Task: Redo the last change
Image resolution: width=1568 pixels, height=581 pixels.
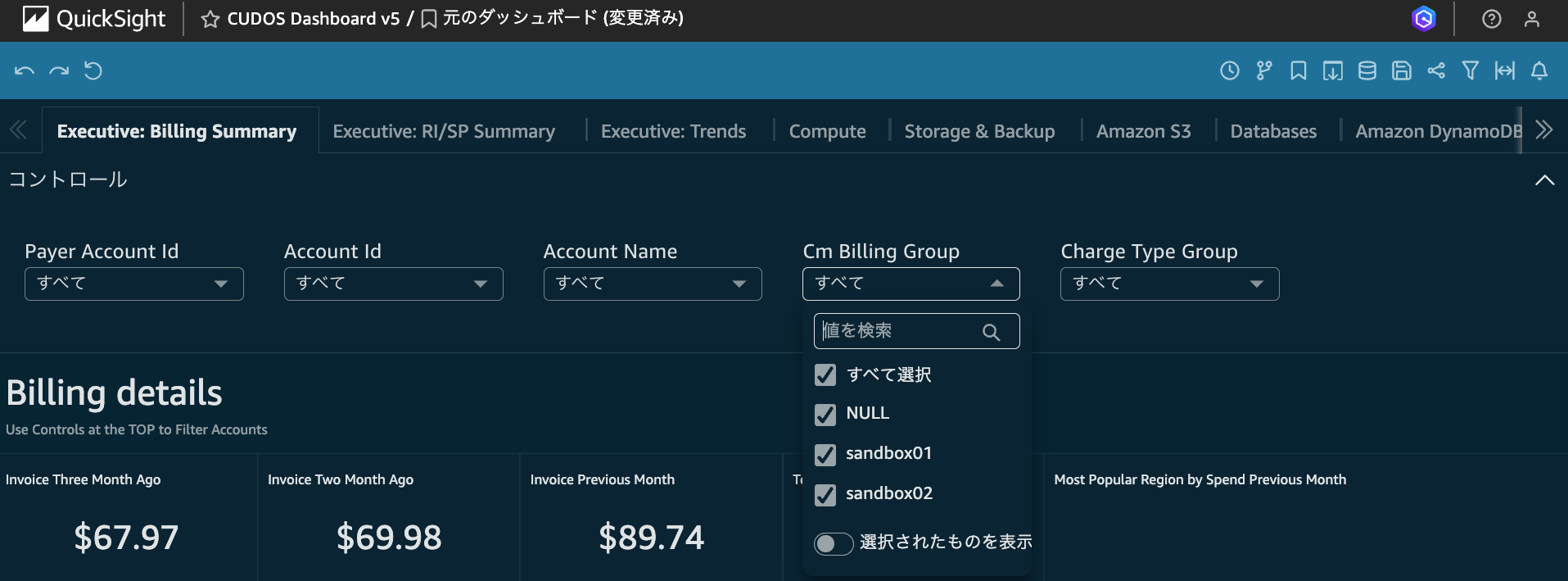Action: tap(59, 70)
